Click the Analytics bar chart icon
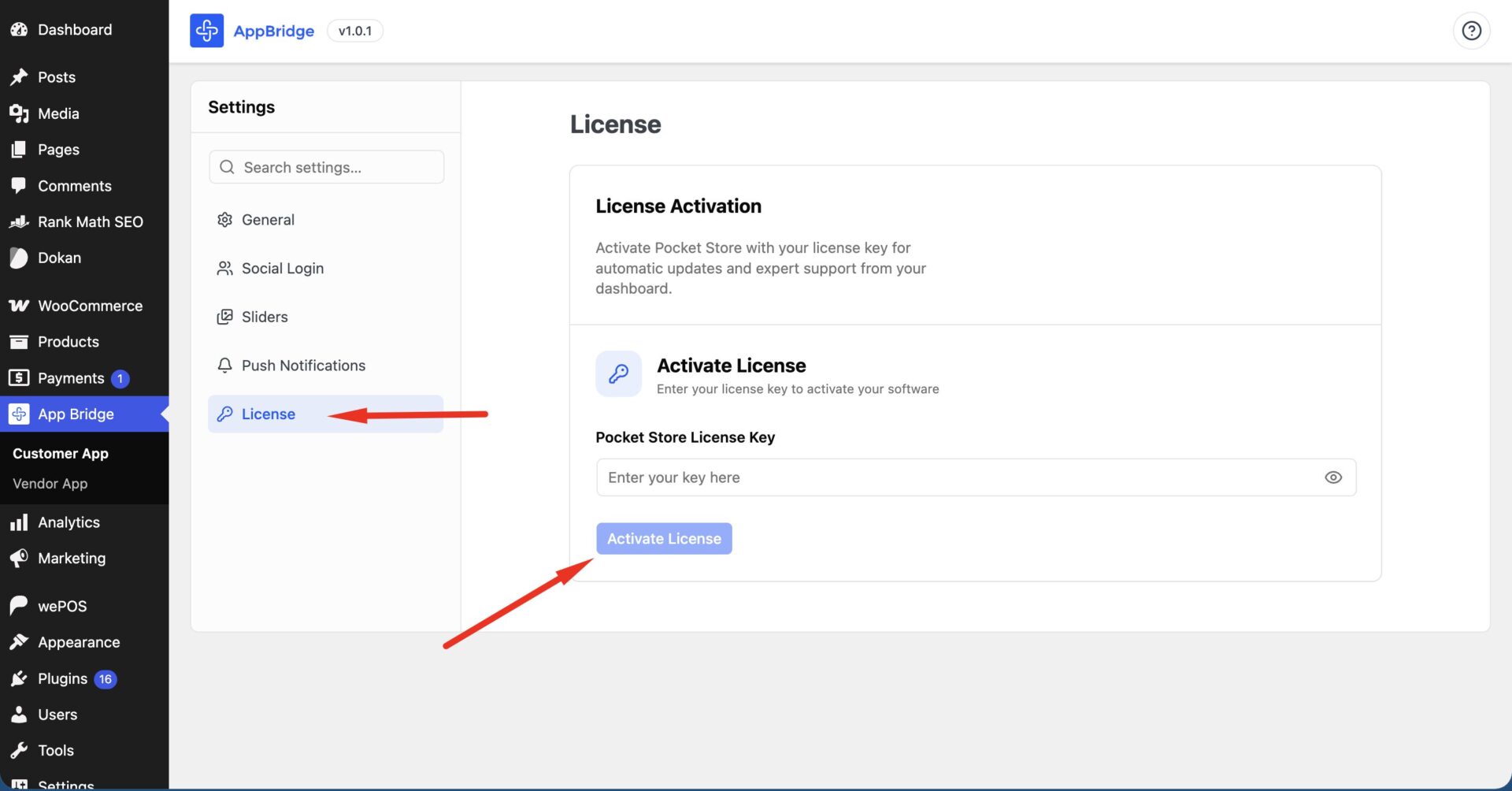 [x=19, y=522]
